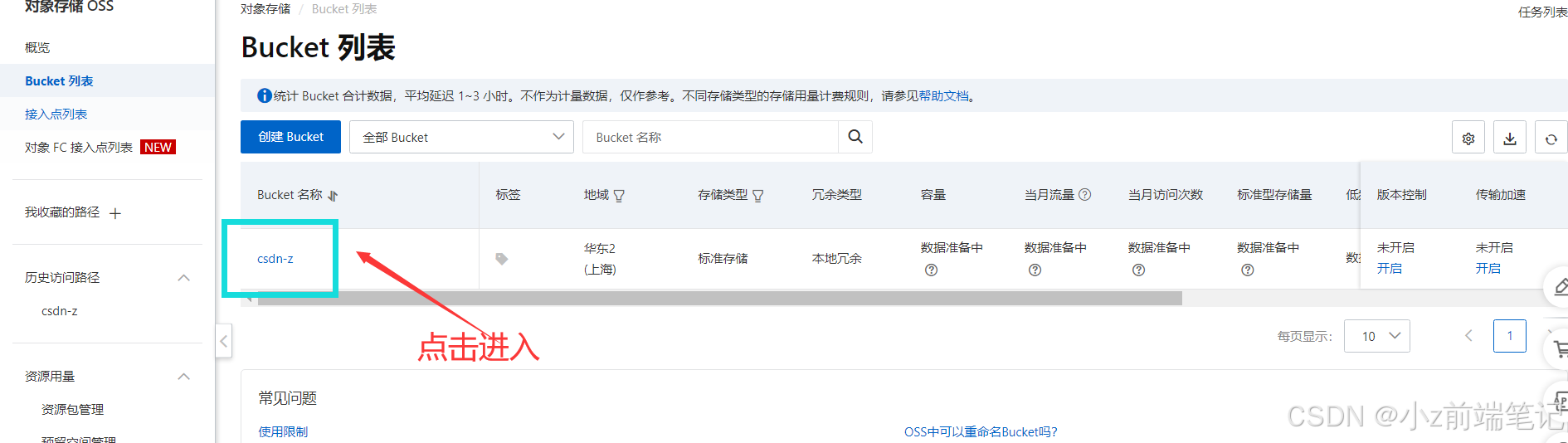The width and height of the screenshot is (1568, 443).
Task: Click help icon under 当月访问次数 数据准备中
Action: click(x=1138, y=270)
